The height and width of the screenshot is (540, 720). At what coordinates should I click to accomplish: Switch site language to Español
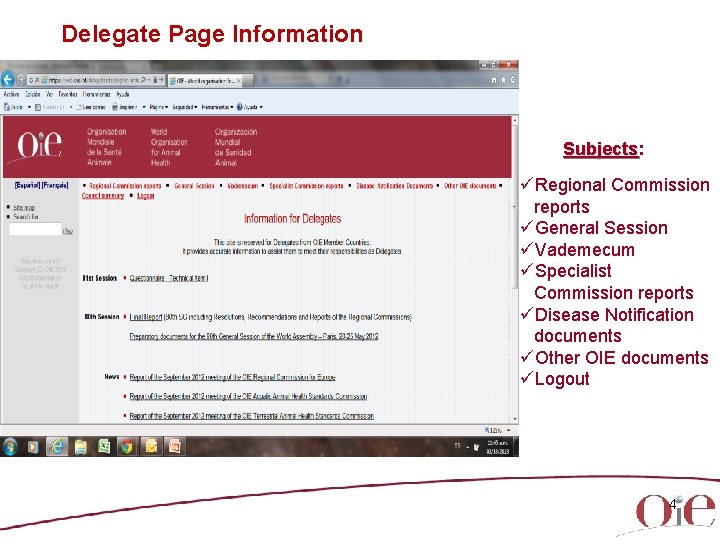(27, 186)
